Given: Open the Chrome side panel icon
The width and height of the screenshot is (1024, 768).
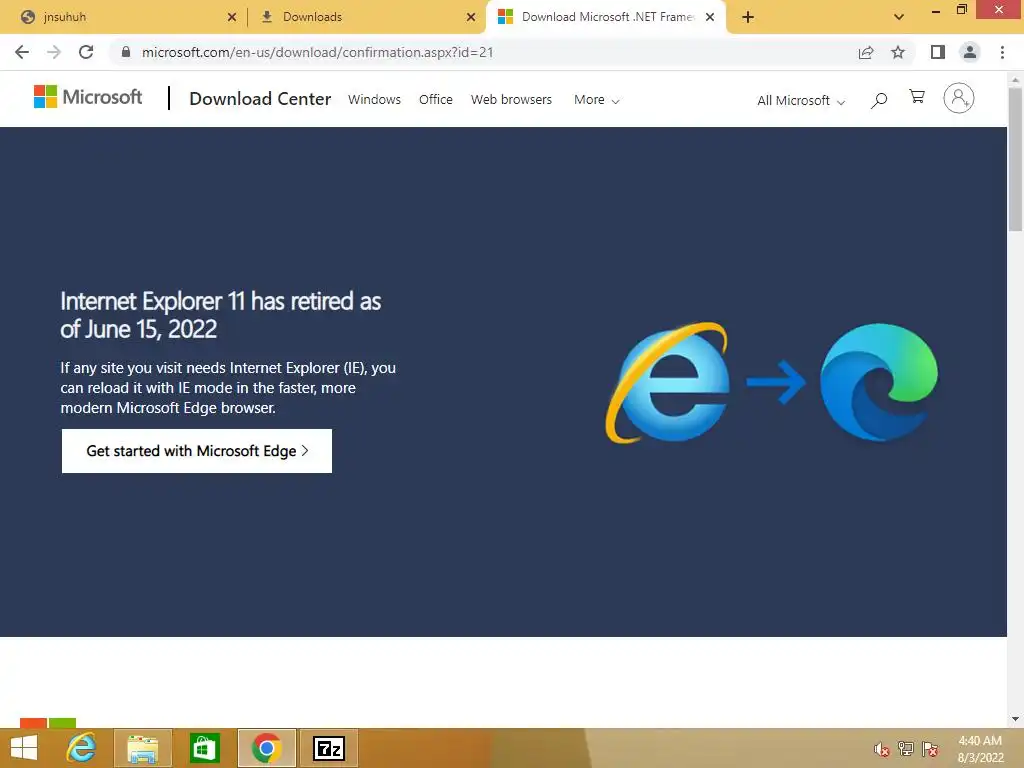Looking at the screenshot, I should 938,52.
